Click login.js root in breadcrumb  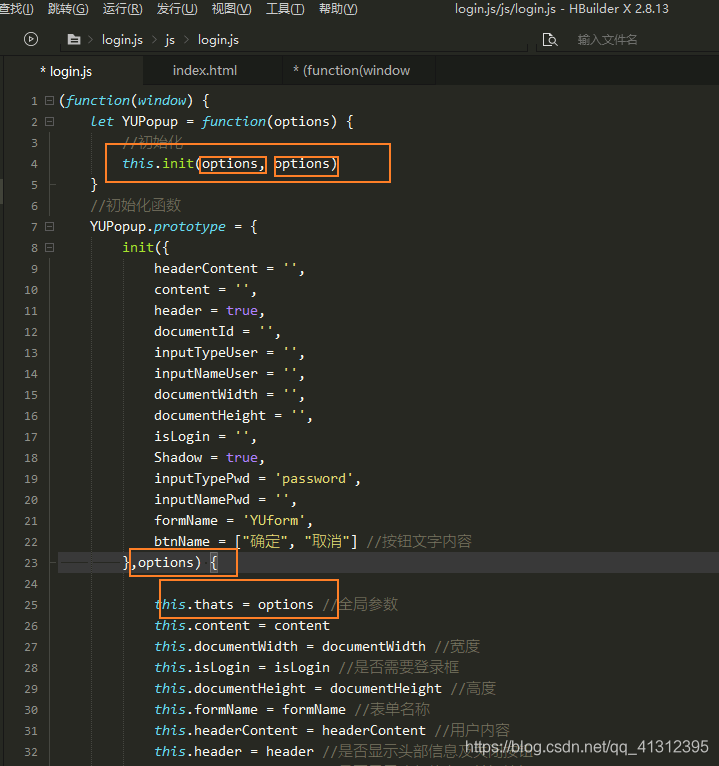click(x=122, y=40)
